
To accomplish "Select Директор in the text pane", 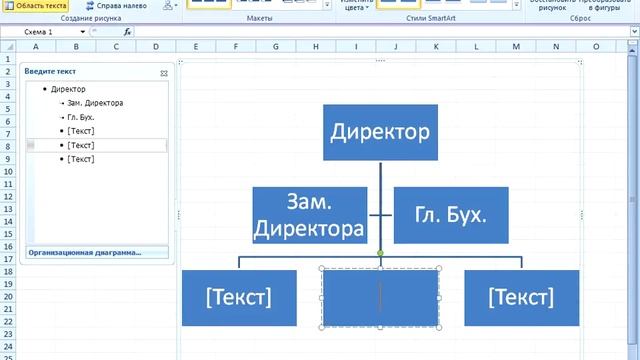I will pyautogui.click(x=68, y=89).
